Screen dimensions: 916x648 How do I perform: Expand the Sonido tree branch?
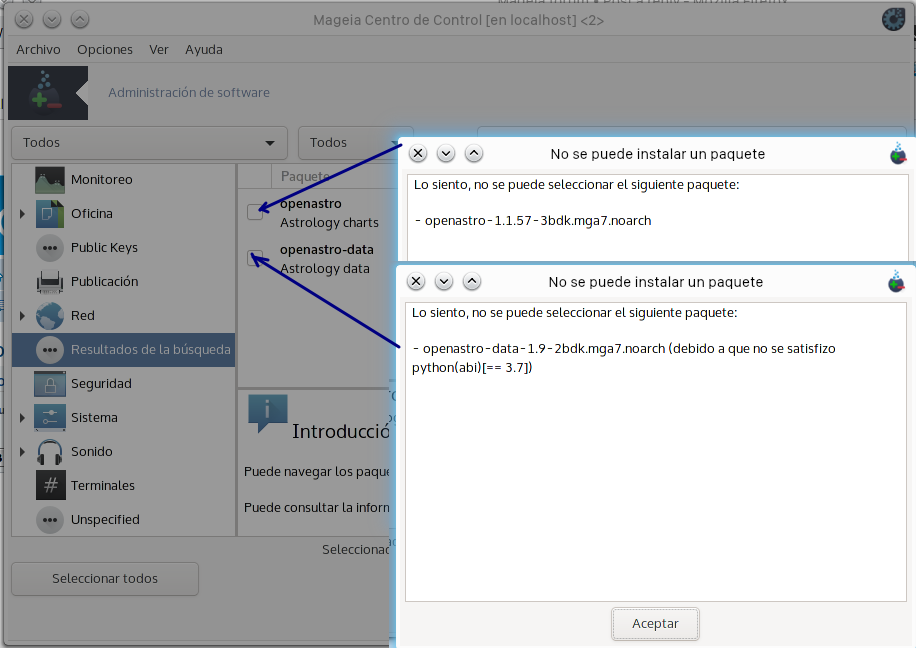coord(22,452)
